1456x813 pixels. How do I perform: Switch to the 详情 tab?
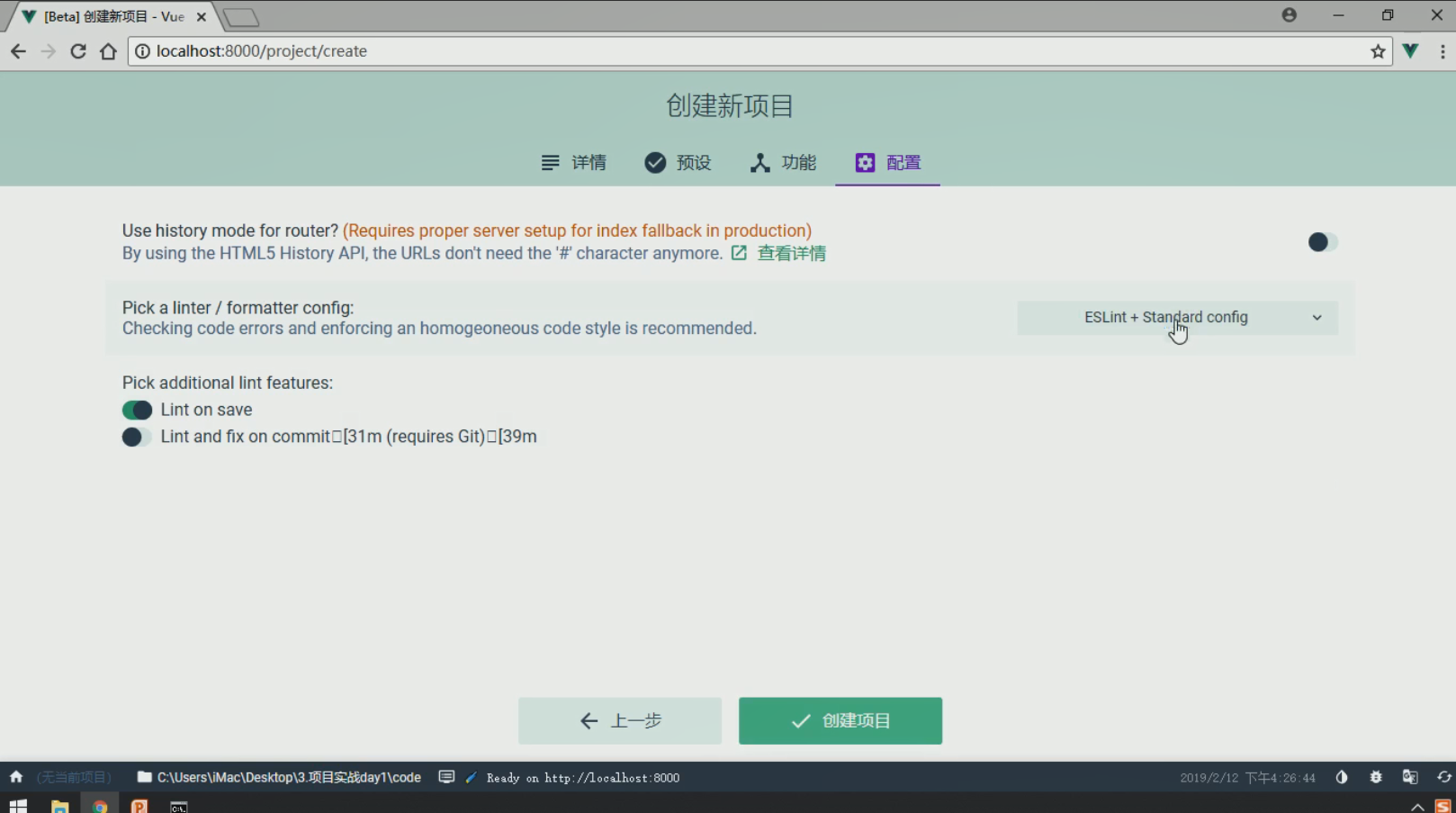(573, 162)
